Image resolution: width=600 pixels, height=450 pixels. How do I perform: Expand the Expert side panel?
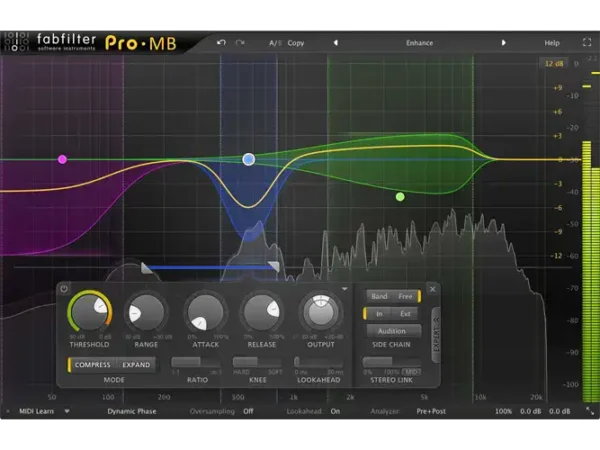pyautogui.click(x=436, y=334)
